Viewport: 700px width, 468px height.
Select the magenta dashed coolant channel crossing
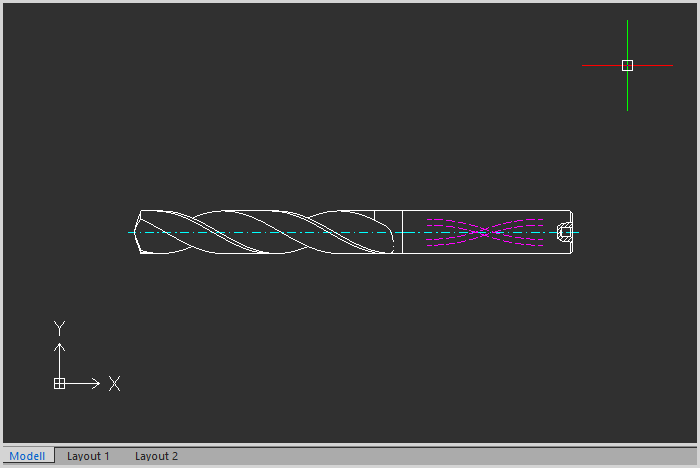click(485, 232)
